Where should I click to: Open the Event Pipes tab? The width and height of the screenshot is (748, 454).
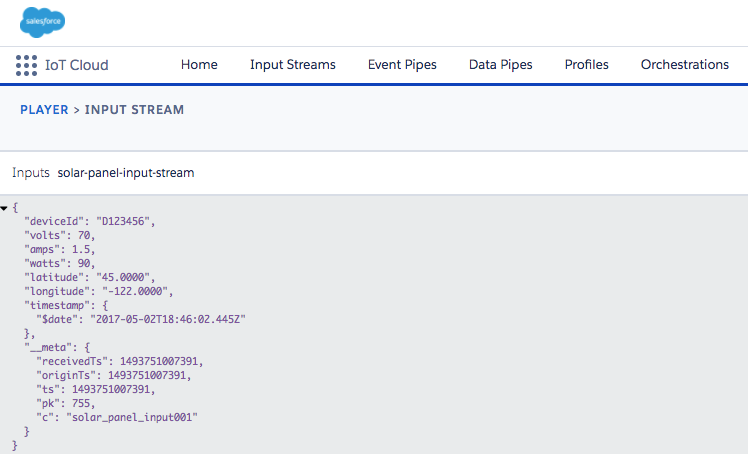402,65
